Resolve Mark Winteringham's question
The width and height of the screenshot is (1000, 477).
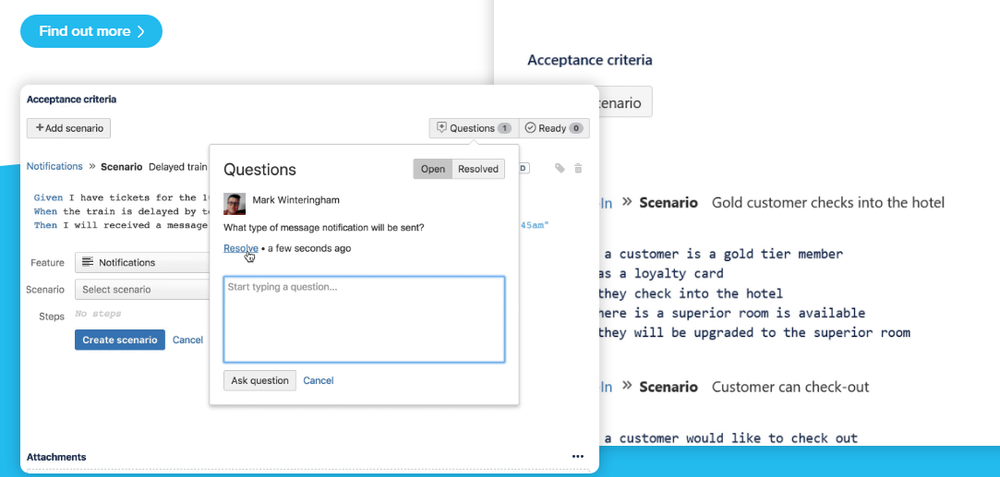[240, 248]
